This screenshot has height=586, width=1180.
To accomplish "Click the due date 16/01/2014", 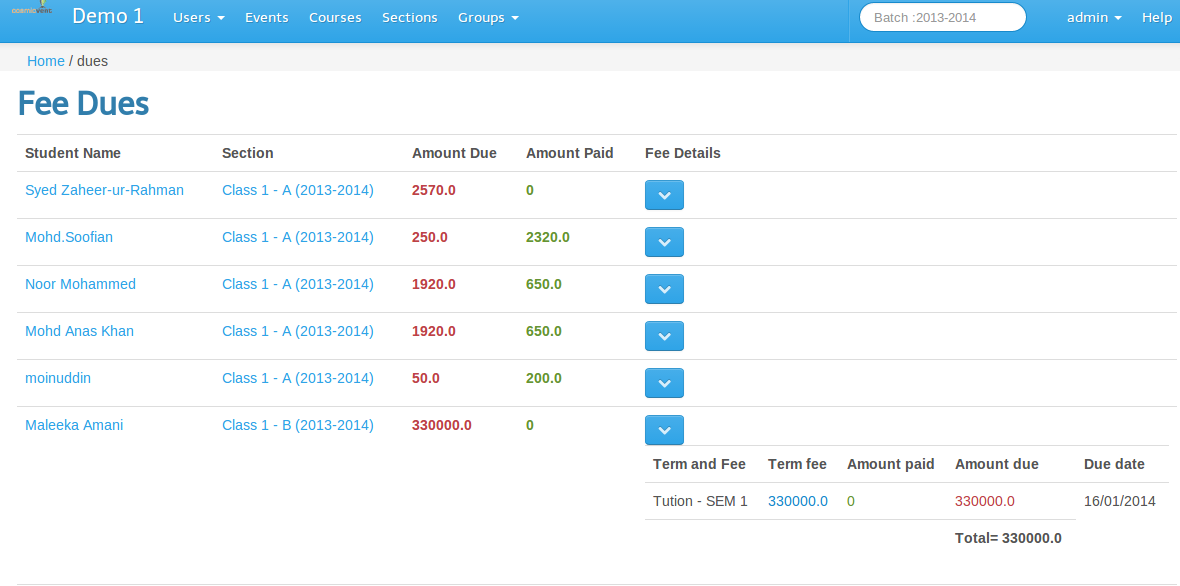I will click(1120, 501).
